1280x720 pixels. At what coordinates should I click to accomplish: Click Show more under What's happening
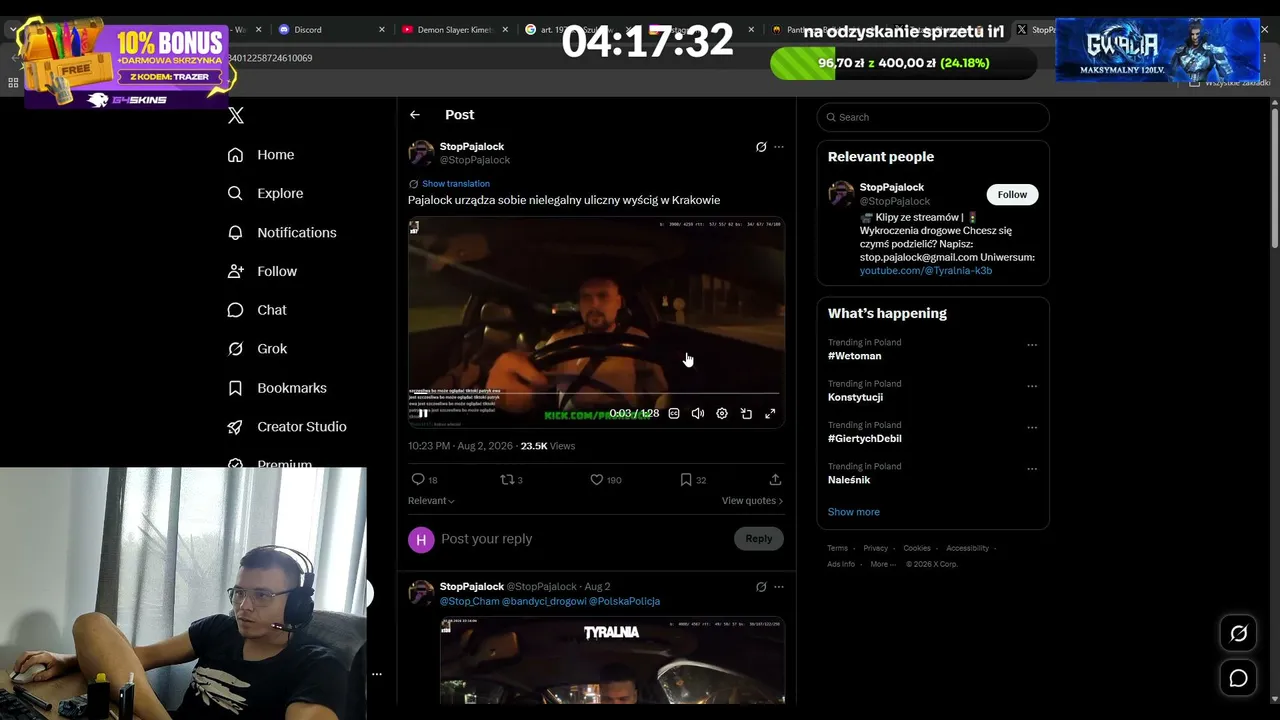854,512
